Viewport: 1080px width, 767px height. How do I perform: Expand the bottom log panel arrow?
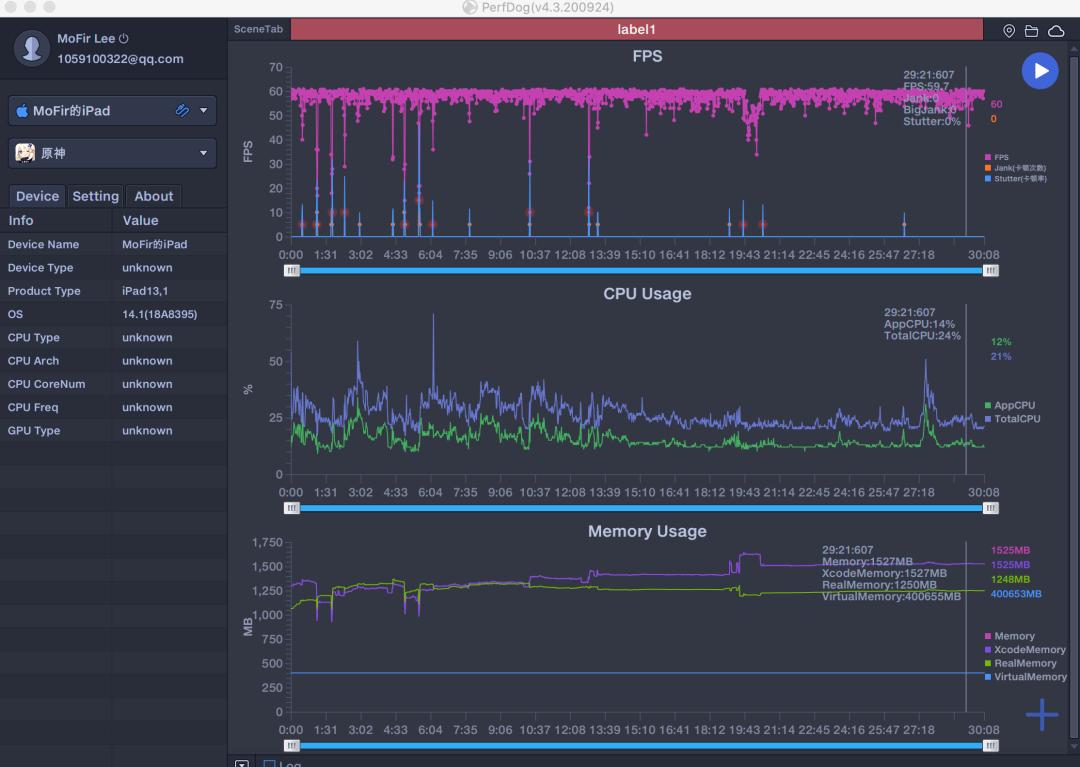point(241,764)
